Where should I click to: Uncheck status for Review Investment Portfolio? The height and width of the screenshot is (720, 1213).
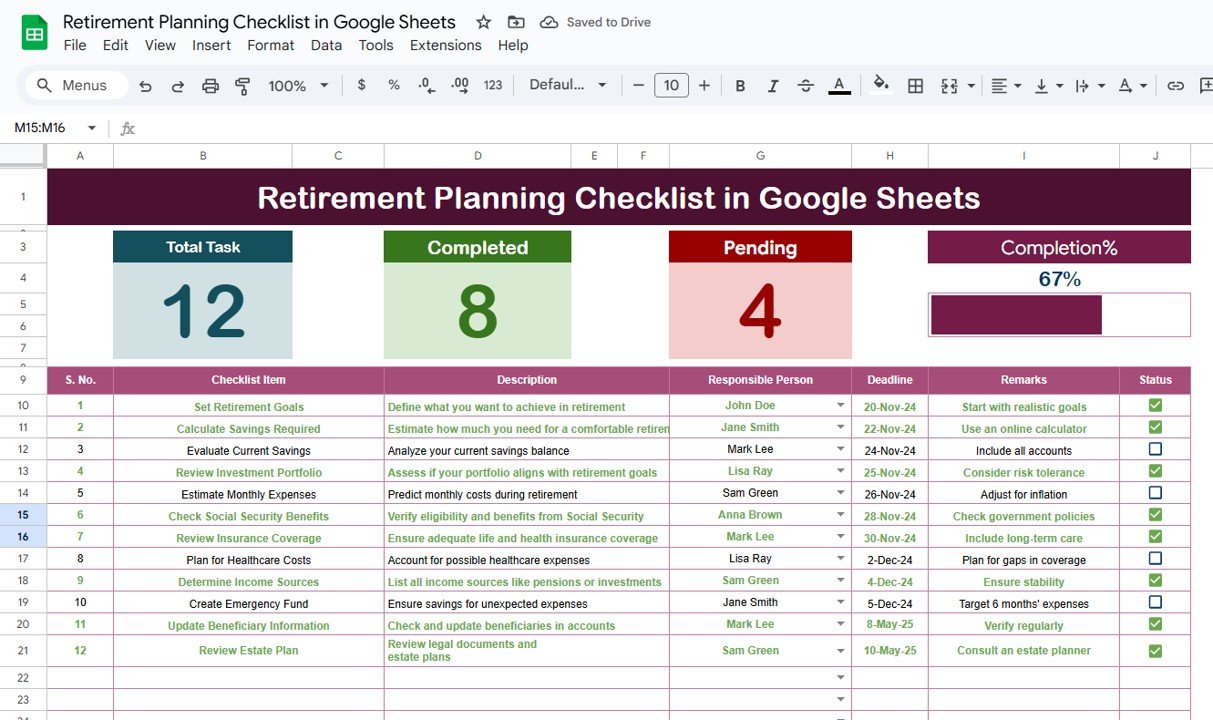[x=1155, y=472]
